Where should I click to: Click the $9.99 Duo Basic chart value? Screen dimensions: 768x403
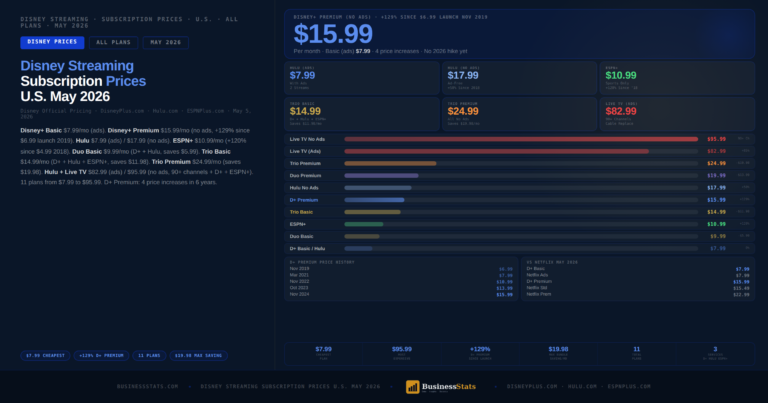(x=718, y=237)
